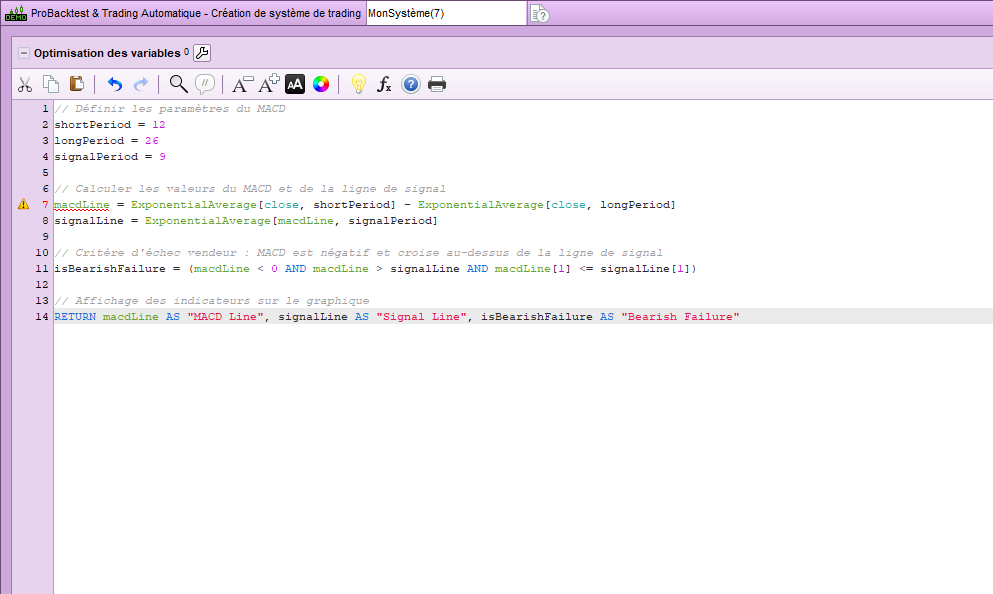Click the "MACD Line" string literal
The width and height of the screenshot is (993, 594).
(225, 317)
